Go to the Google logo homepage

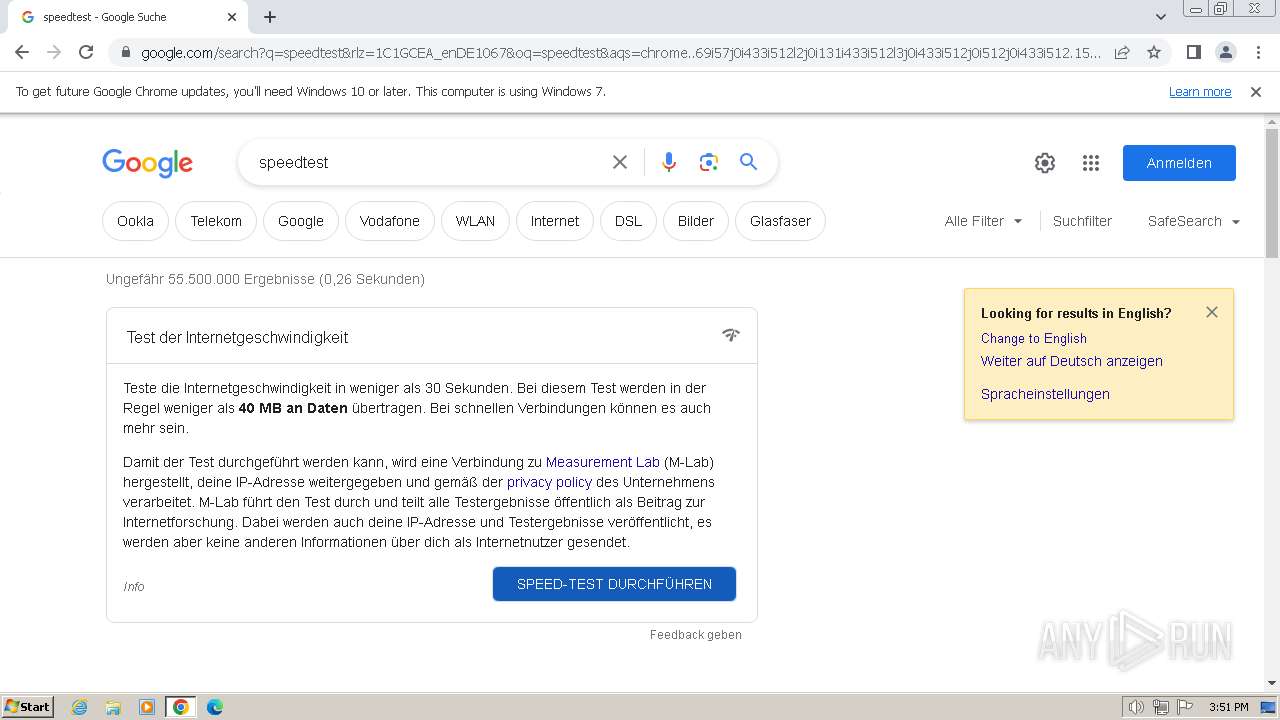tap(147, 163)
